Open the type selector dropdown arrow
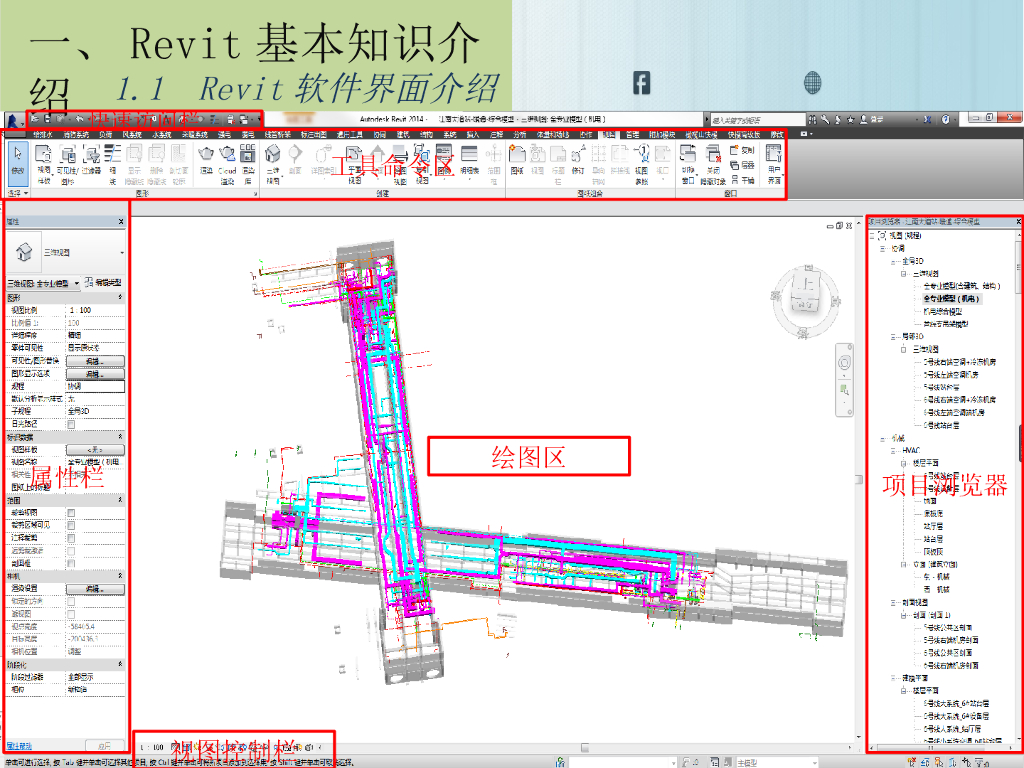Image resolution: width=1024 pixels, height=768 pixels. [x=121, y=253]
